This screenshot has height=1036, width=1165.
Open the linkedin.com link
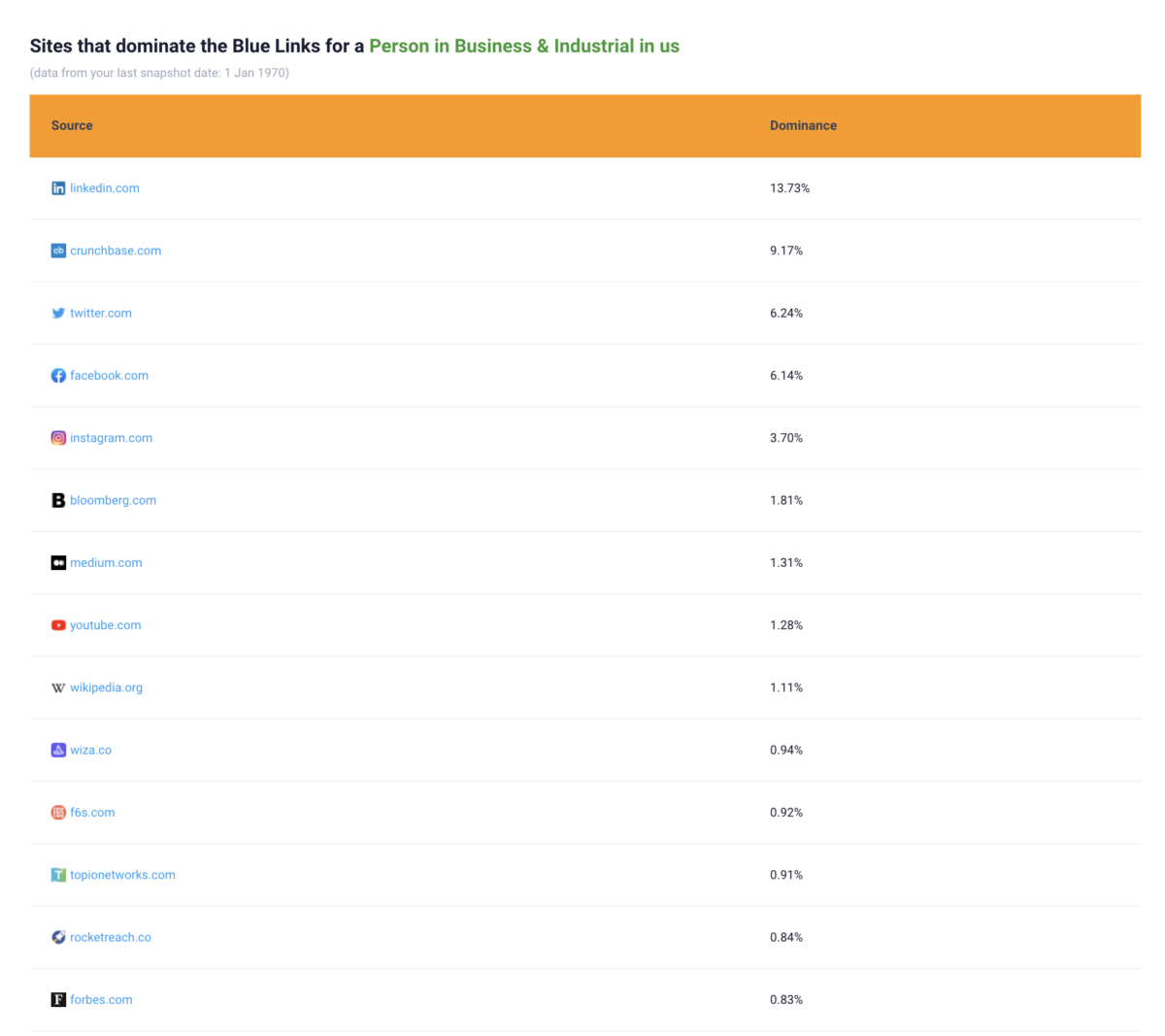pyautogui.click(x=105, y=188)
